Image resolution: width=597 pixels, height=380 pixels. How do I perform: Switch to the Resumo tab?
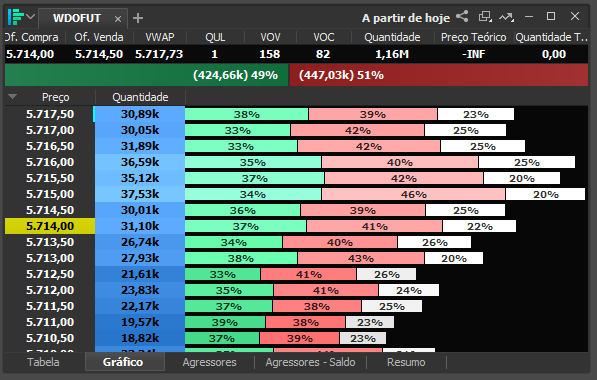point(406,362)
